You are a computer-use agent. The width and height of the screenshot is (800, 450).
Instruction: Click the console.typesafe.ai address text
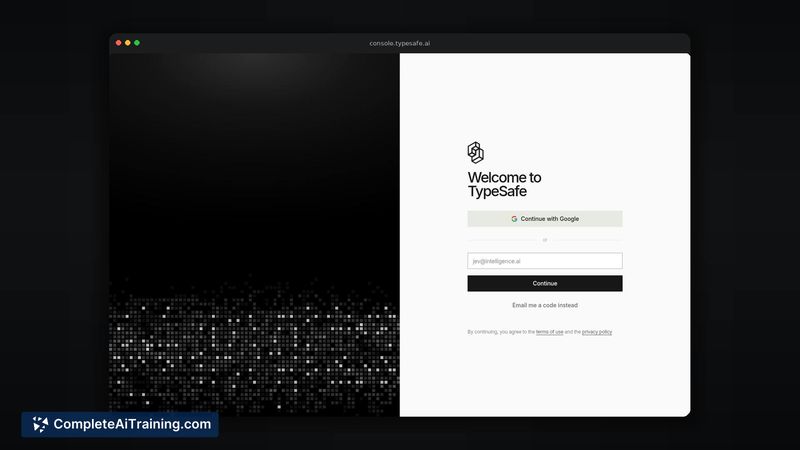399,43
